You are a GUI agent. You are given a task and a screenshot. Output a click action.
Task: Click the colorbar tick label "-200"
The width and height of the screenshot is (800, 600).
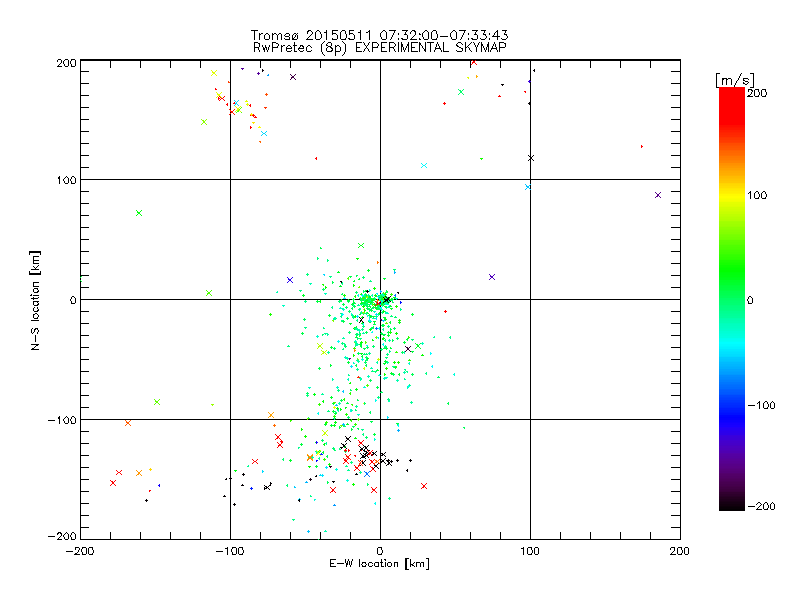pos(761,506)
